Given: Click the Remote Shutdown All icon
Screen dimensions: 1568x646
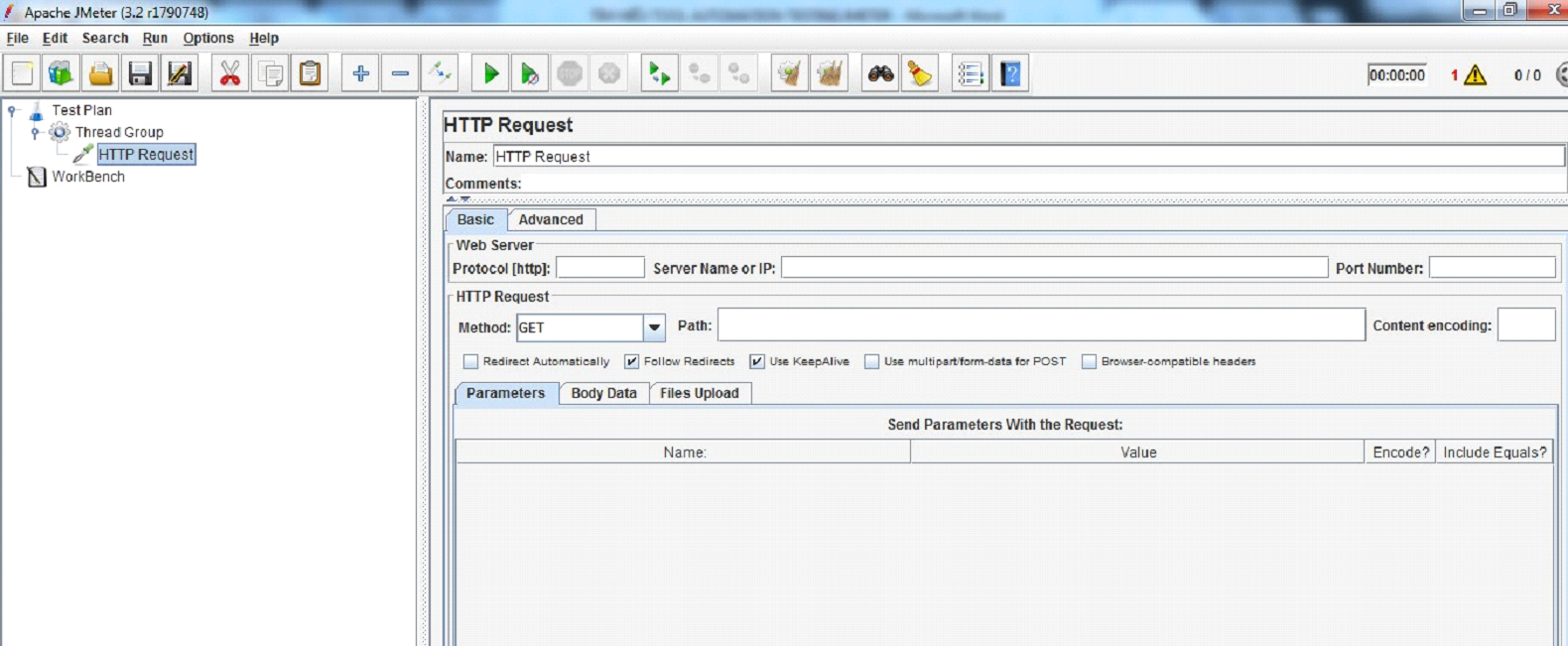Looking at the screenshot, I should (x=739, y=73).
